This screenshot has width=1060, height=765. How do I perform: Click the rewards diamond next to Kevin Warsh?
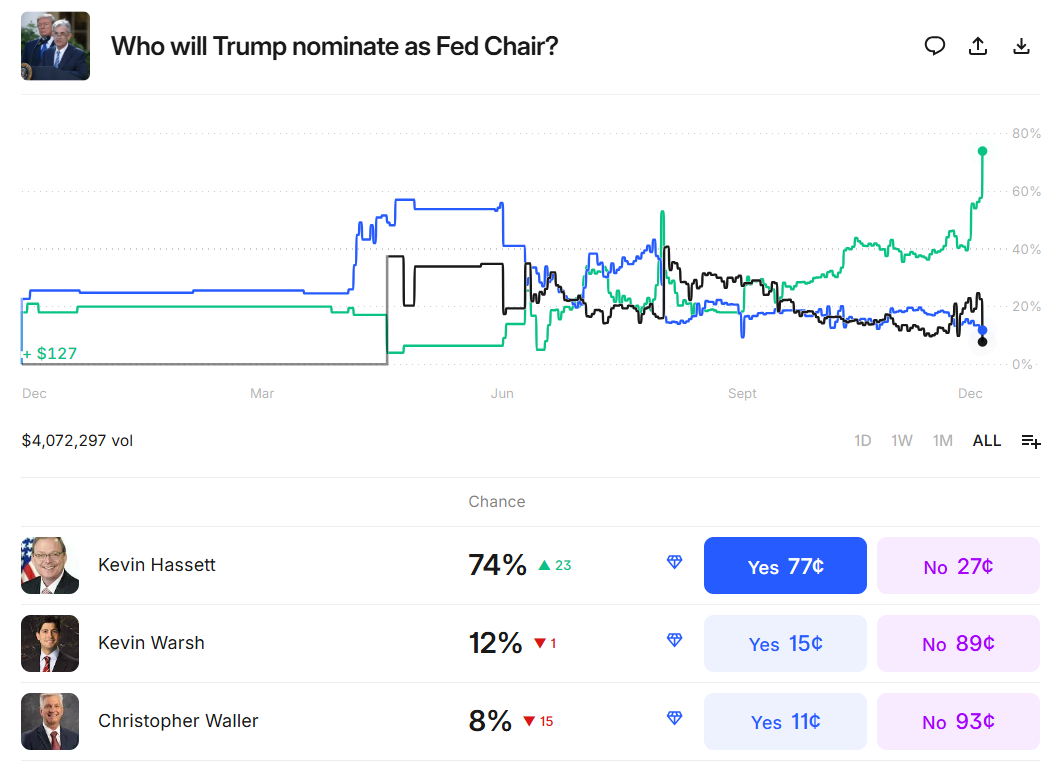coord(675,643)
